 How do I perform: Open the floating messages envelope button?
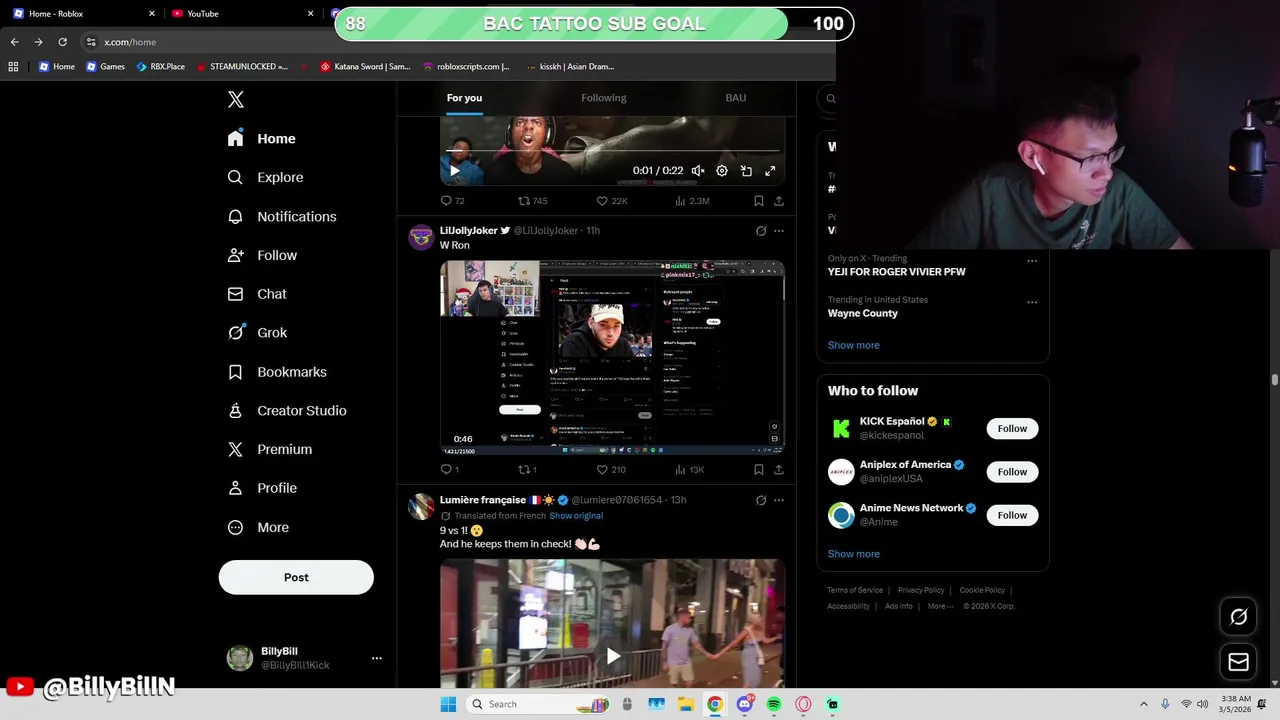(x=1238, y=662)
